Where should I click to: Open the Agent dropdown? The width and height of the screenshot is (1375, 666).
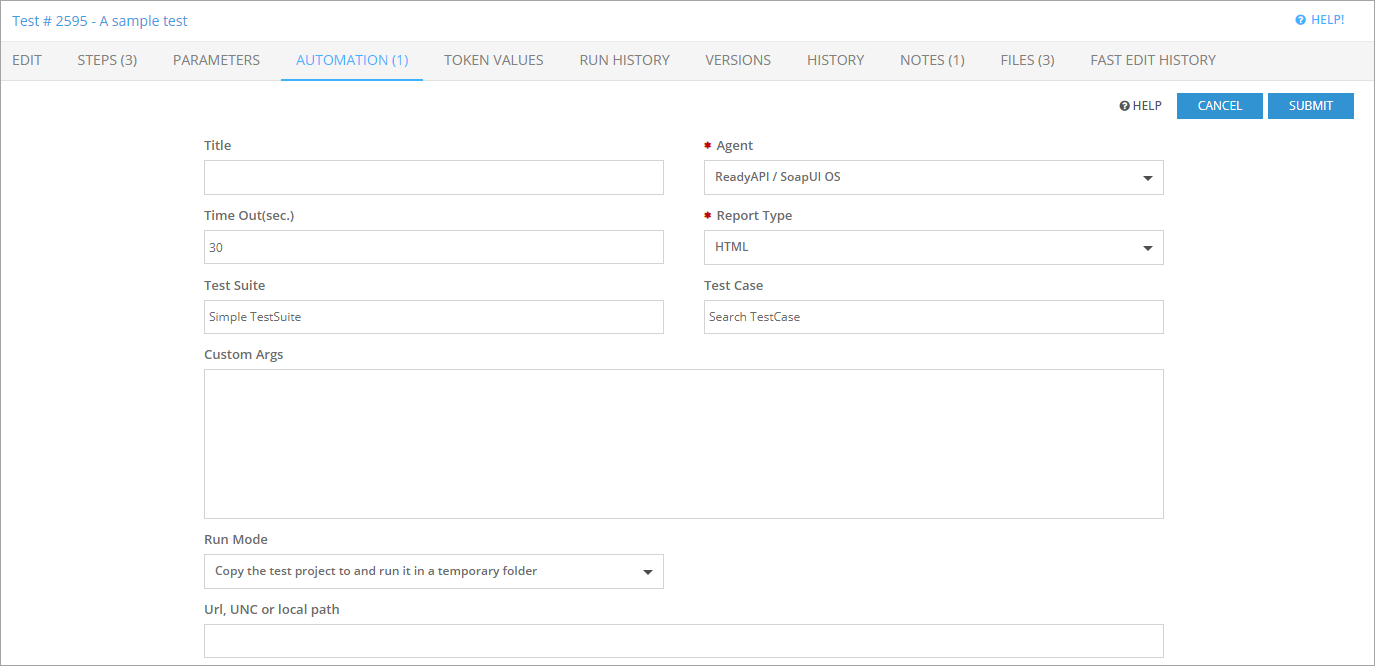tap(933, 177)
